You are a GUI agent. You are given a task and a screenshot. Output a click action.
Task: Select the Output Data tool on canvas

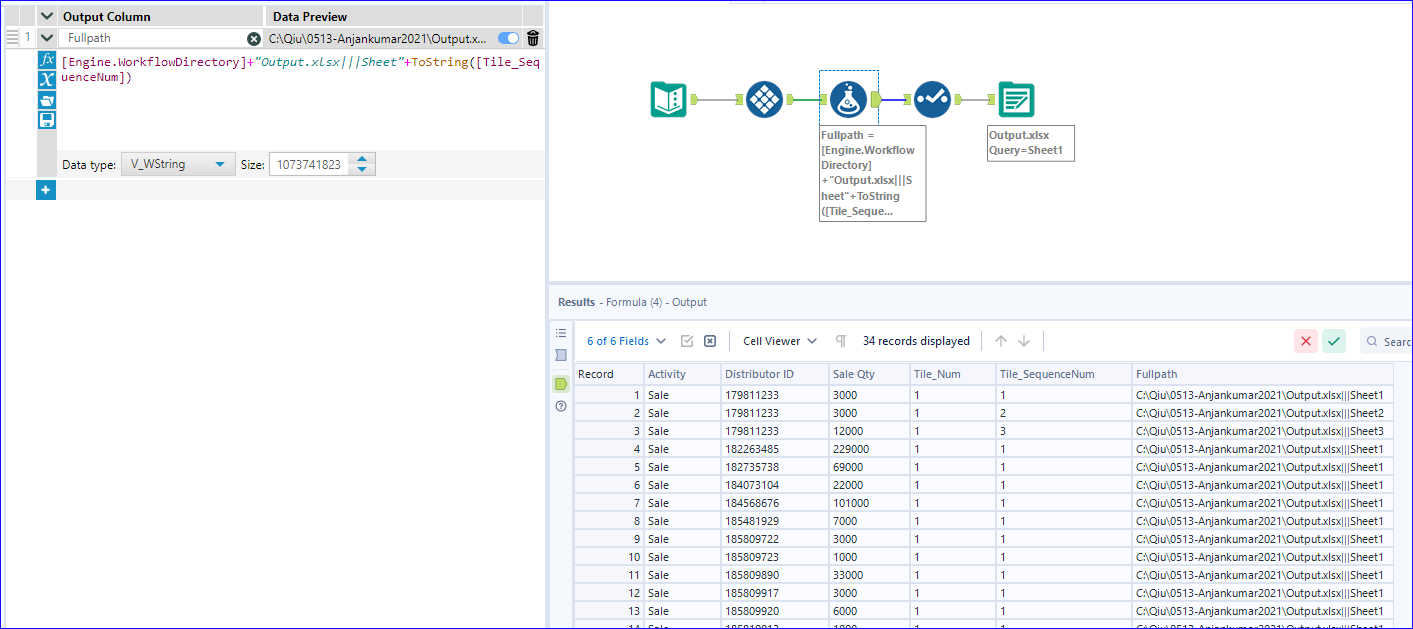[x=1015, y=100]
